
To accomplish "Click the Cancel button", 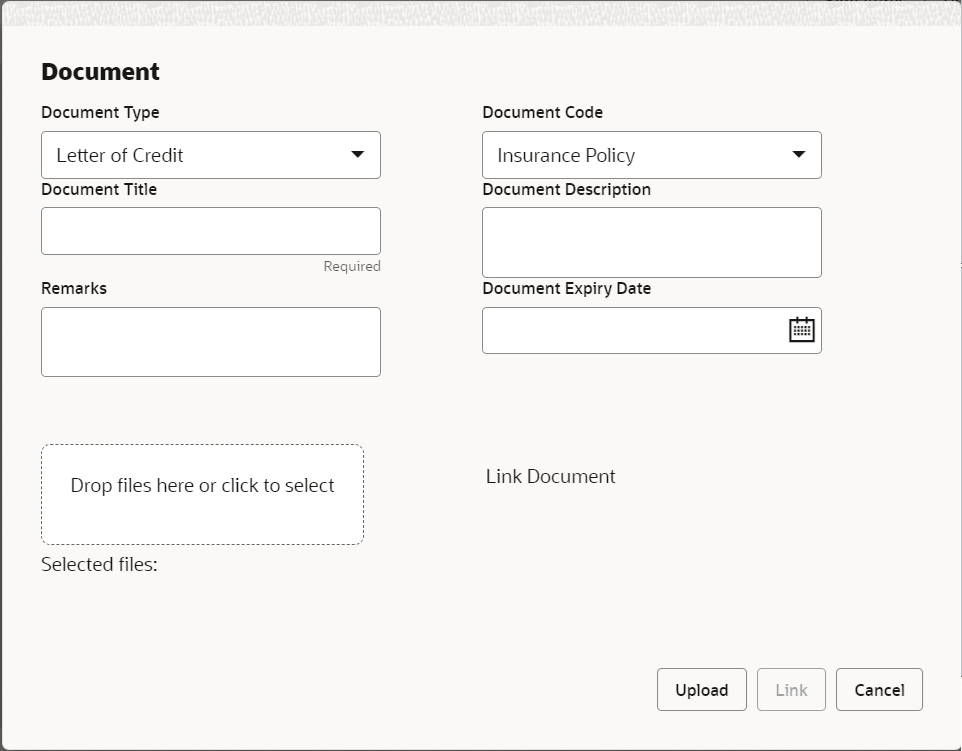I will click(878, 689).
